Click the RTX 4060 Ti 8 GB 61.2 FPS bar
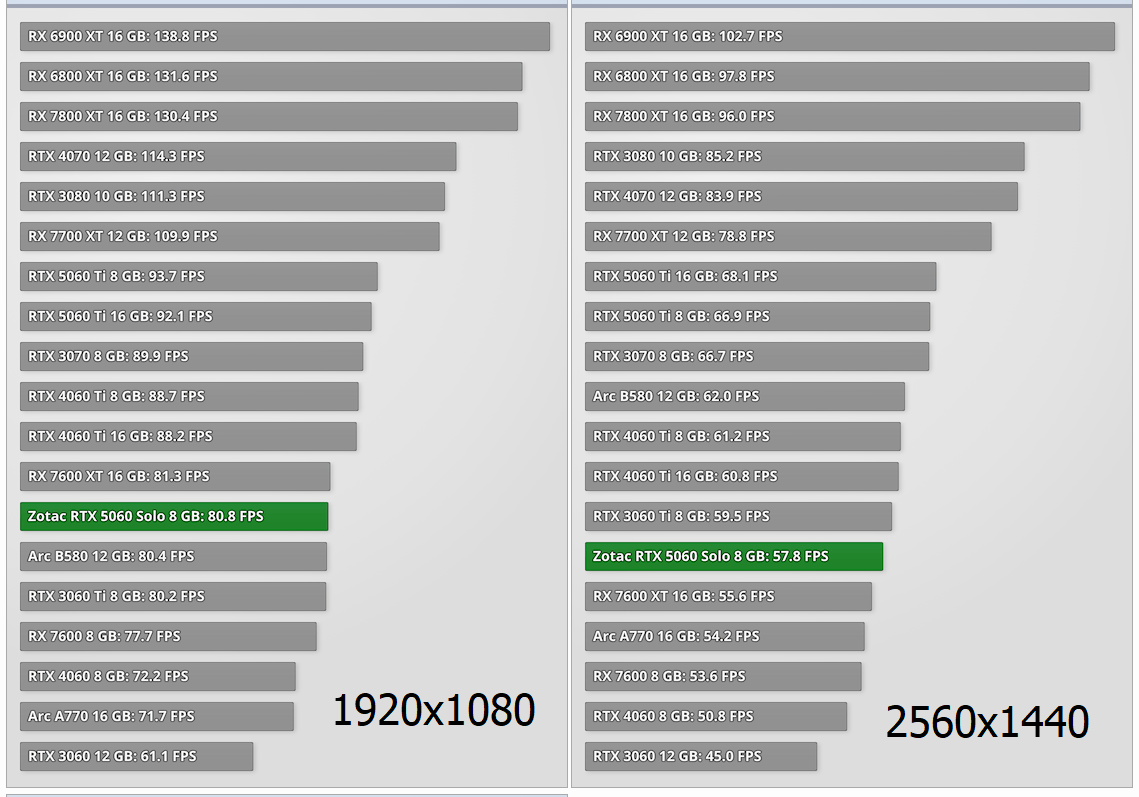 pos(742,436)
